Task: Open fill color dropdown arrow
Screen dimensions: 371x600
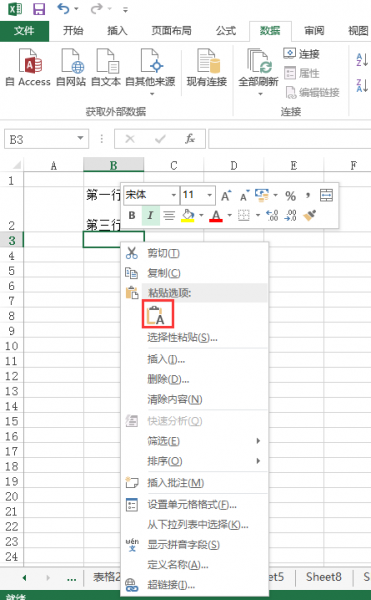Action: click(201, 215)
